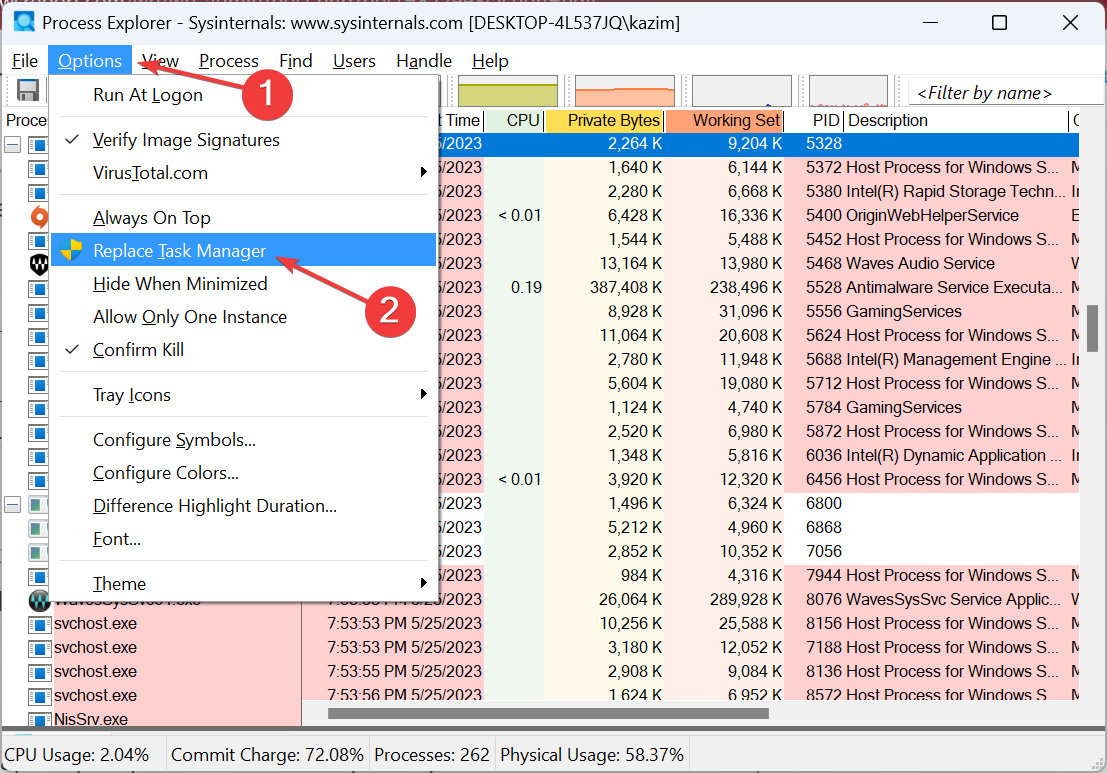Click the OriginWebHelperService orange process icon
Image resolution: width=1107 pixels, height=773 pixels.
click(38, 217)
